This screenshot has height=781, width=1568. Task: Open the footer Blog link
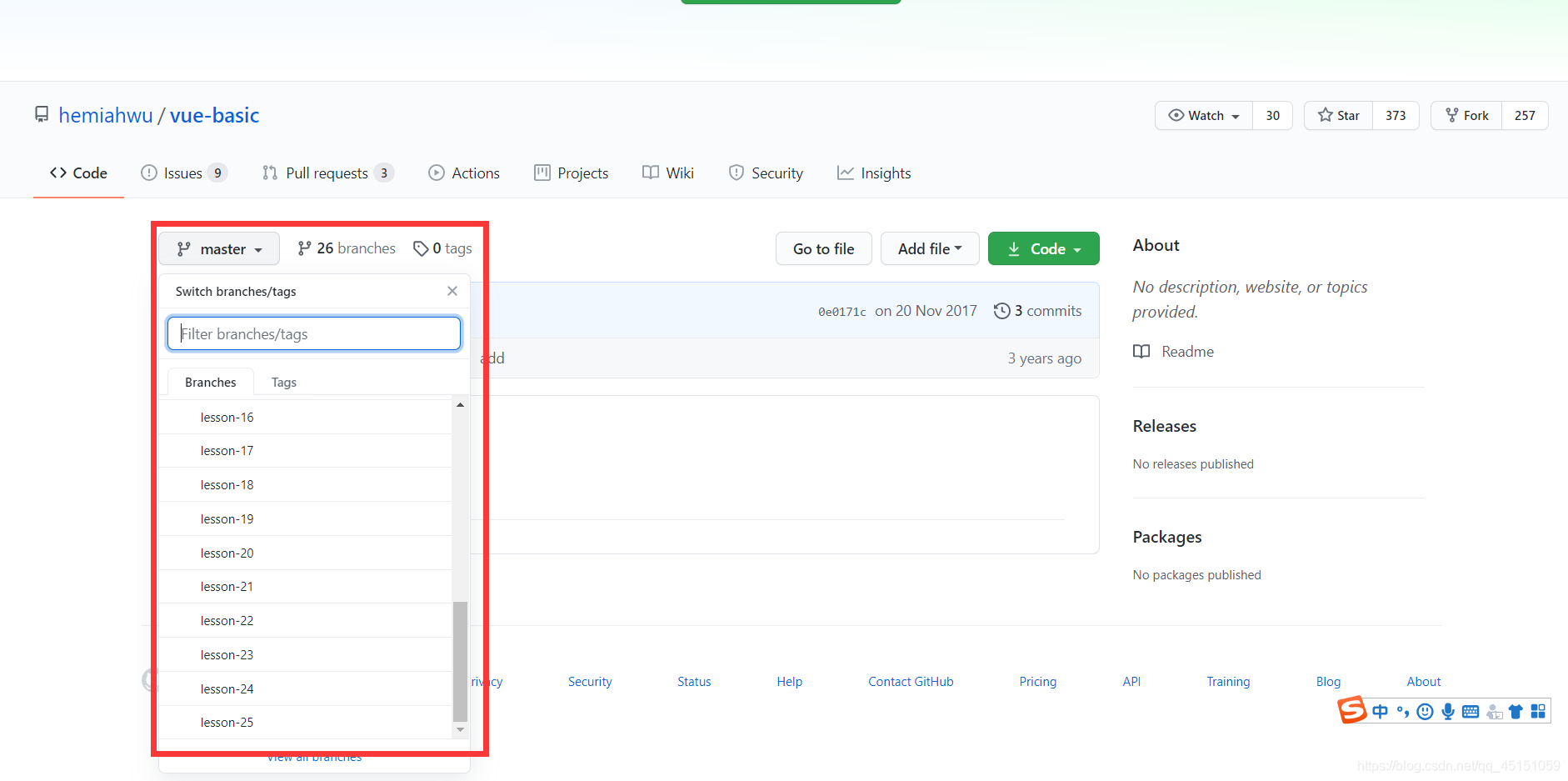[1328, 682]
